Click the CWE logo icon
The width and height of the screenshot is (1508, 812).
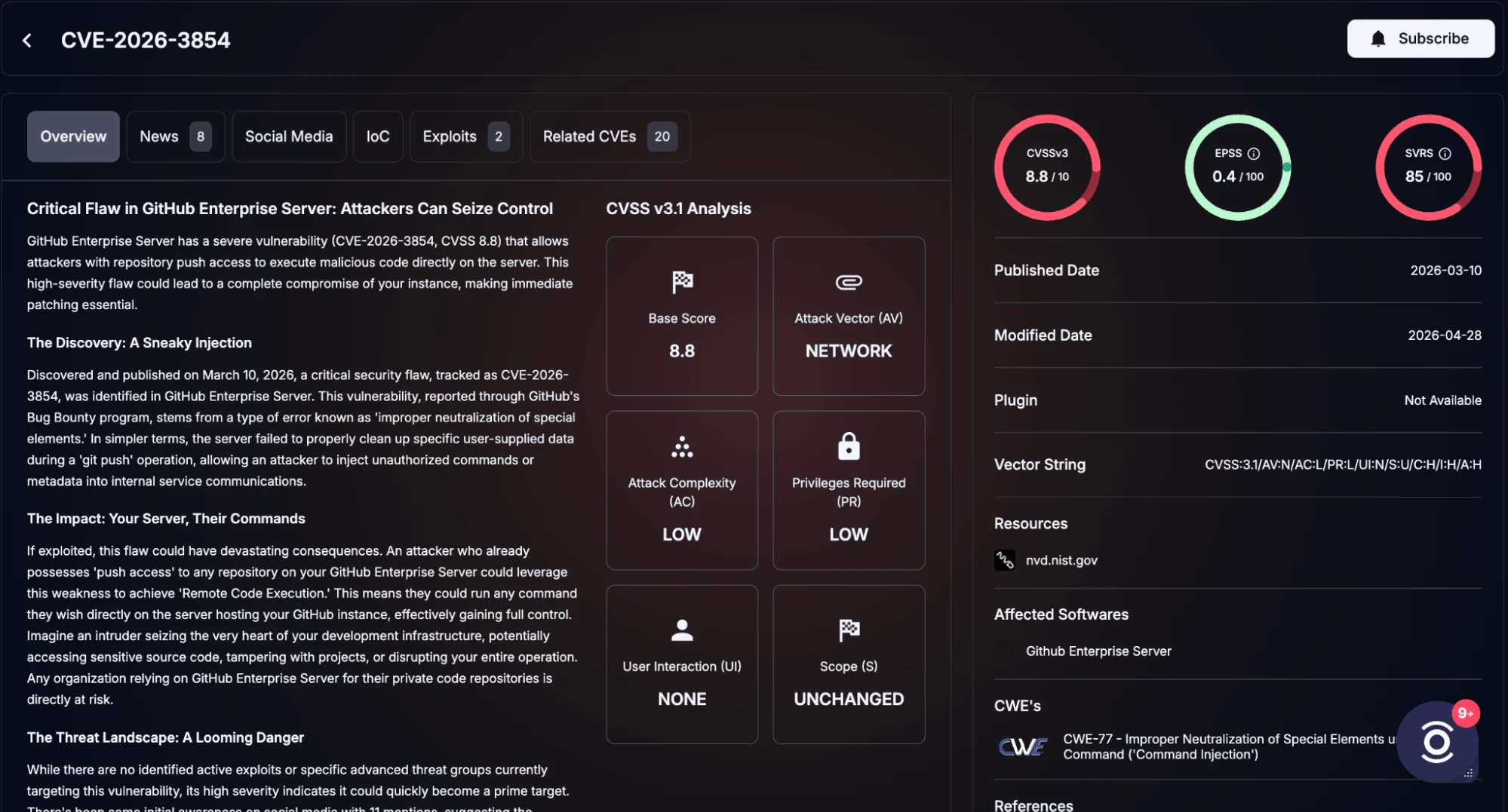click(x=1022, y=746)
